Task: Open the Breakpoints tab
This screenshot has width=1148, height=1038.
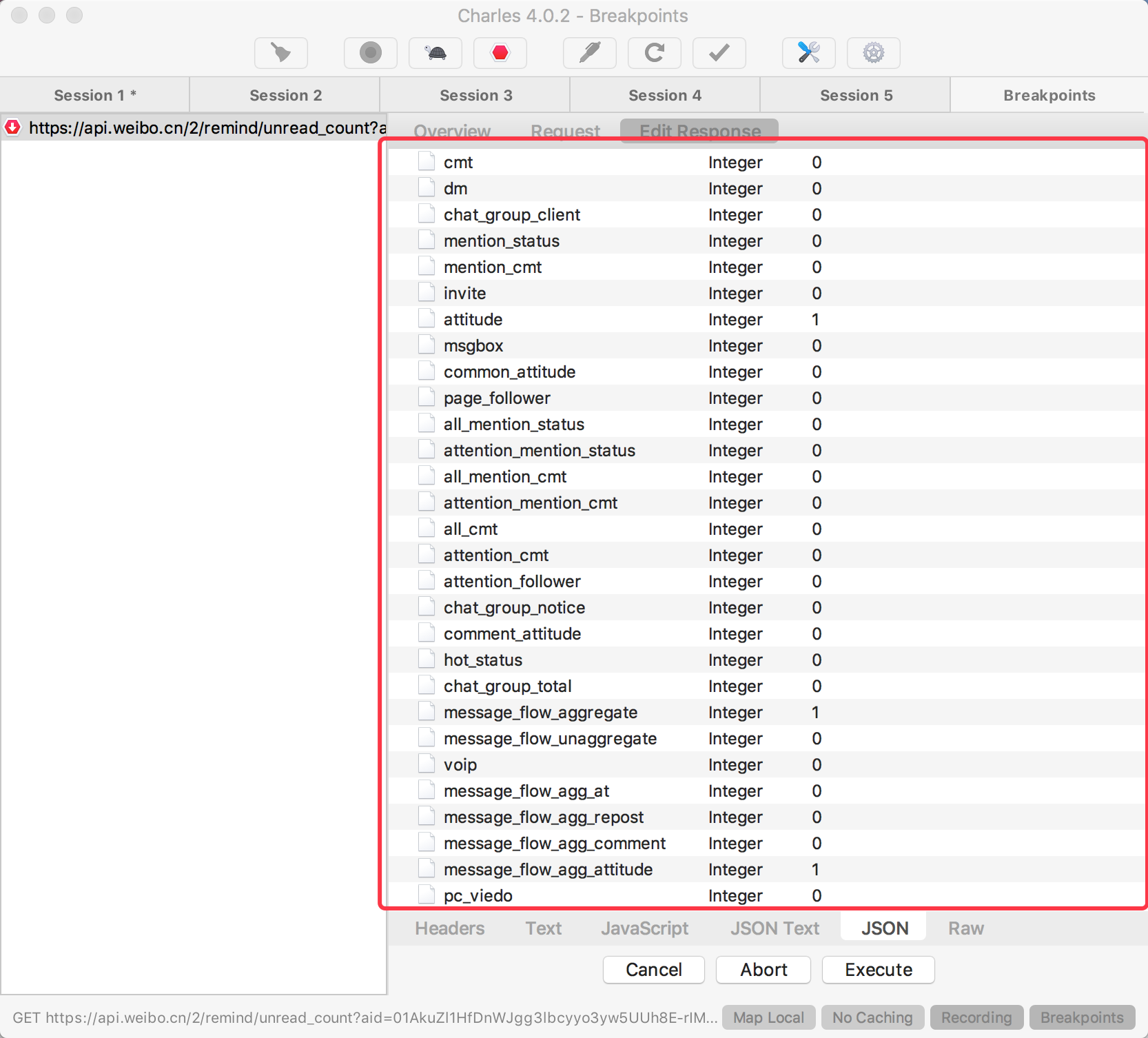Action: click(1049, 95)
